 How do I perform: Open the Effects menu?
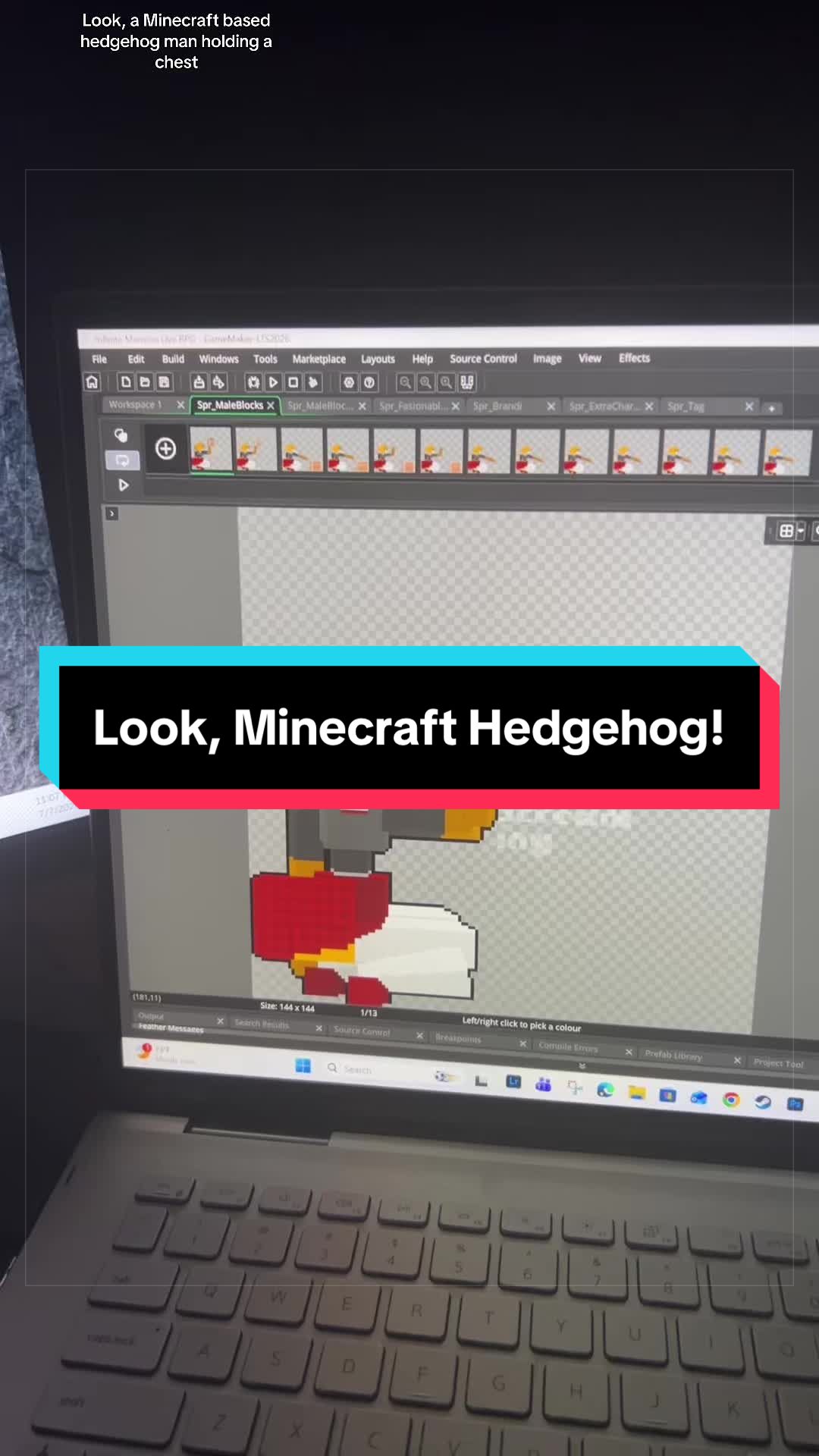(634, 358)
